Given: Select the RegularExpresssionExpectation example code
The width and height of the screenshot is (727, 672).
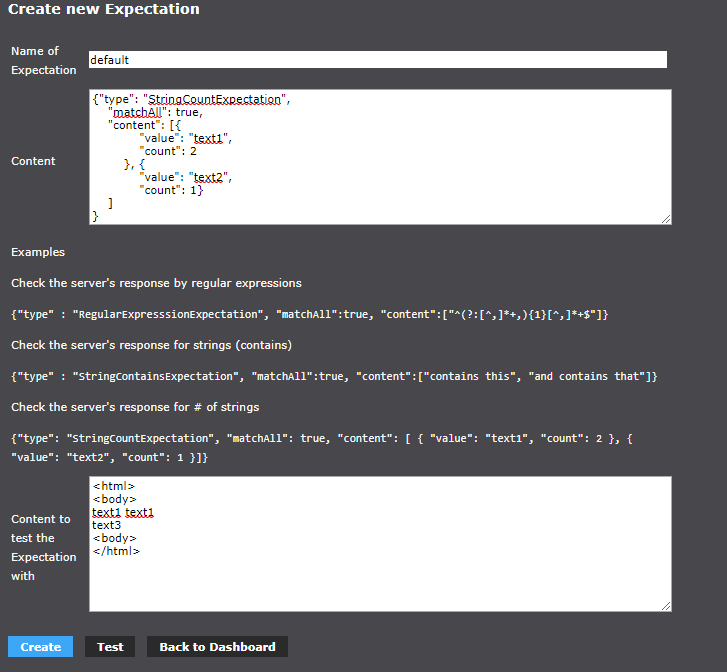Looking at the screenshot, I should coord(310,315).
